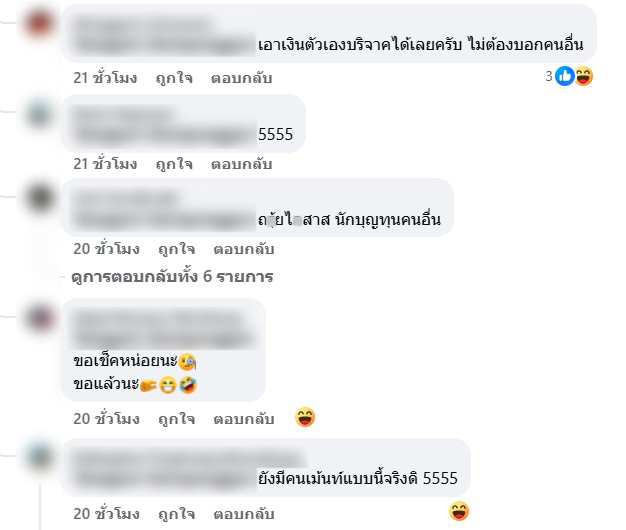
Task: Click the laughing reaction icon beside the like icon
Action: point(584,76)
